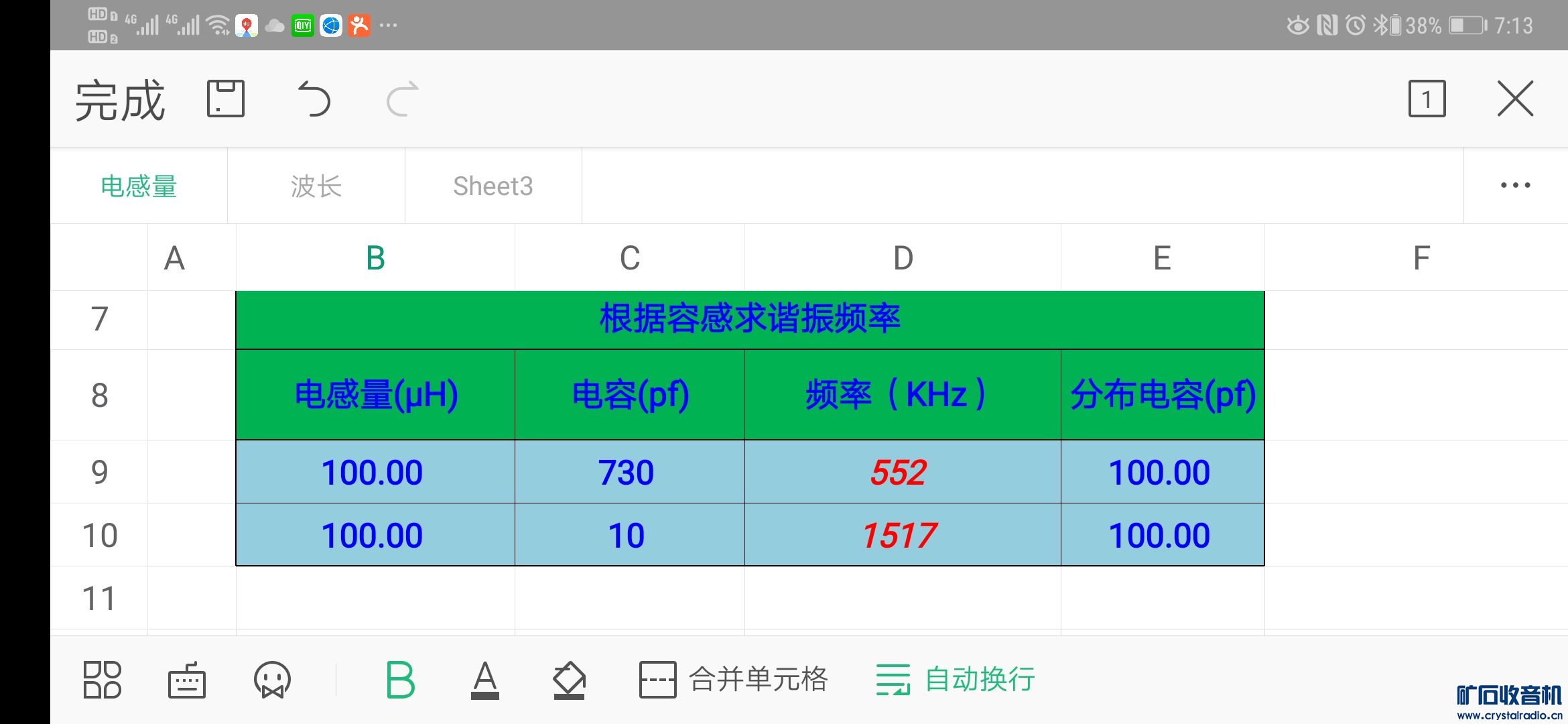This screenshot has height=724, width=1568.
Task: Toggle bold formatting B button
Action: 400,680
